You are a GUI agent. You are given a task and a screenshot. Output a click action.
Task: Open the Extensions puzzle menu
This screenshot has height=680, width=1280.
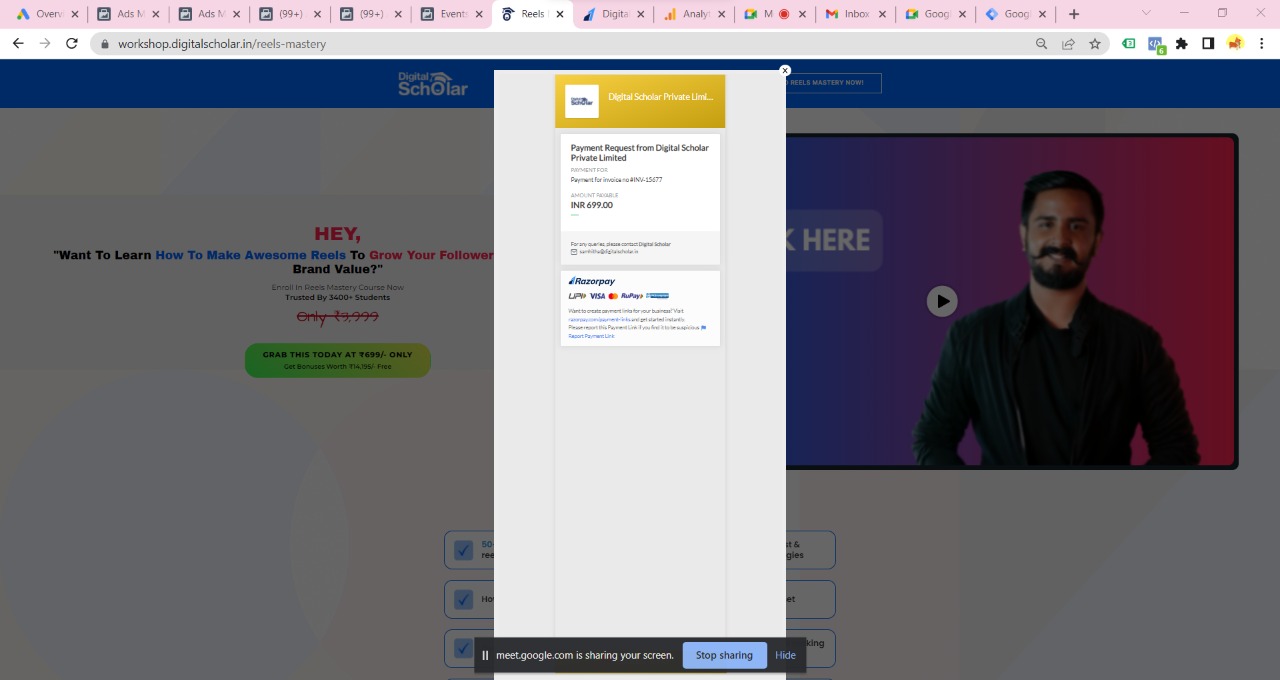point(1182,44)
